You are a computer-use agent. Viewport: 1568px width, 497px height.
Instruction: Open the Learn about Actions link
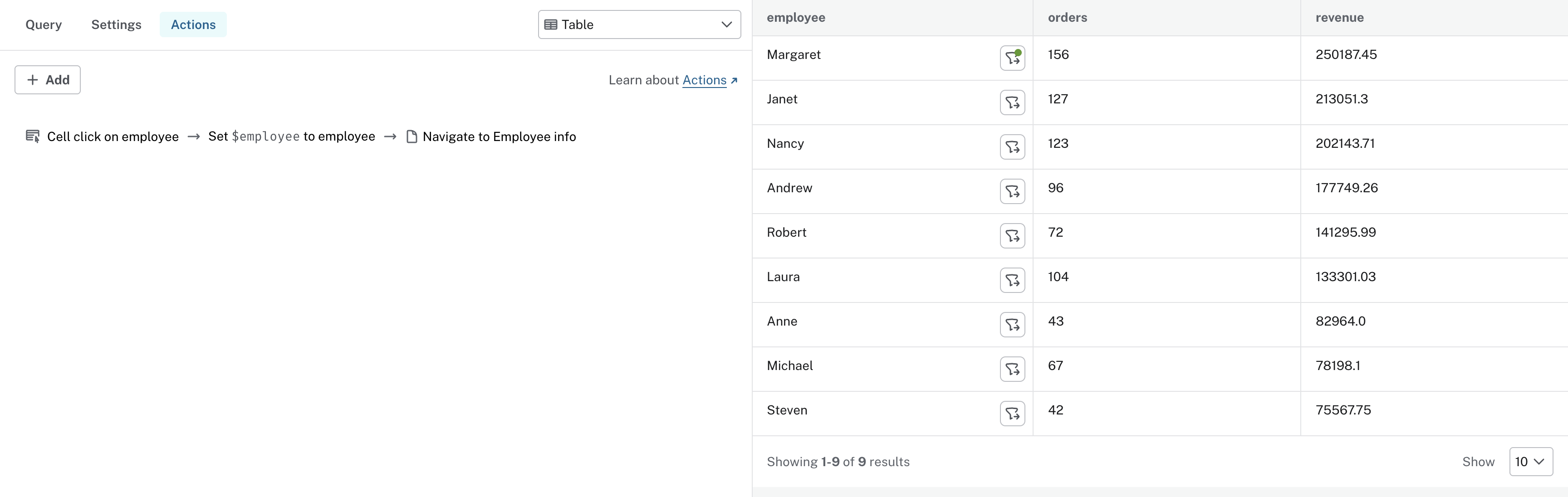[x=704, y=80]
